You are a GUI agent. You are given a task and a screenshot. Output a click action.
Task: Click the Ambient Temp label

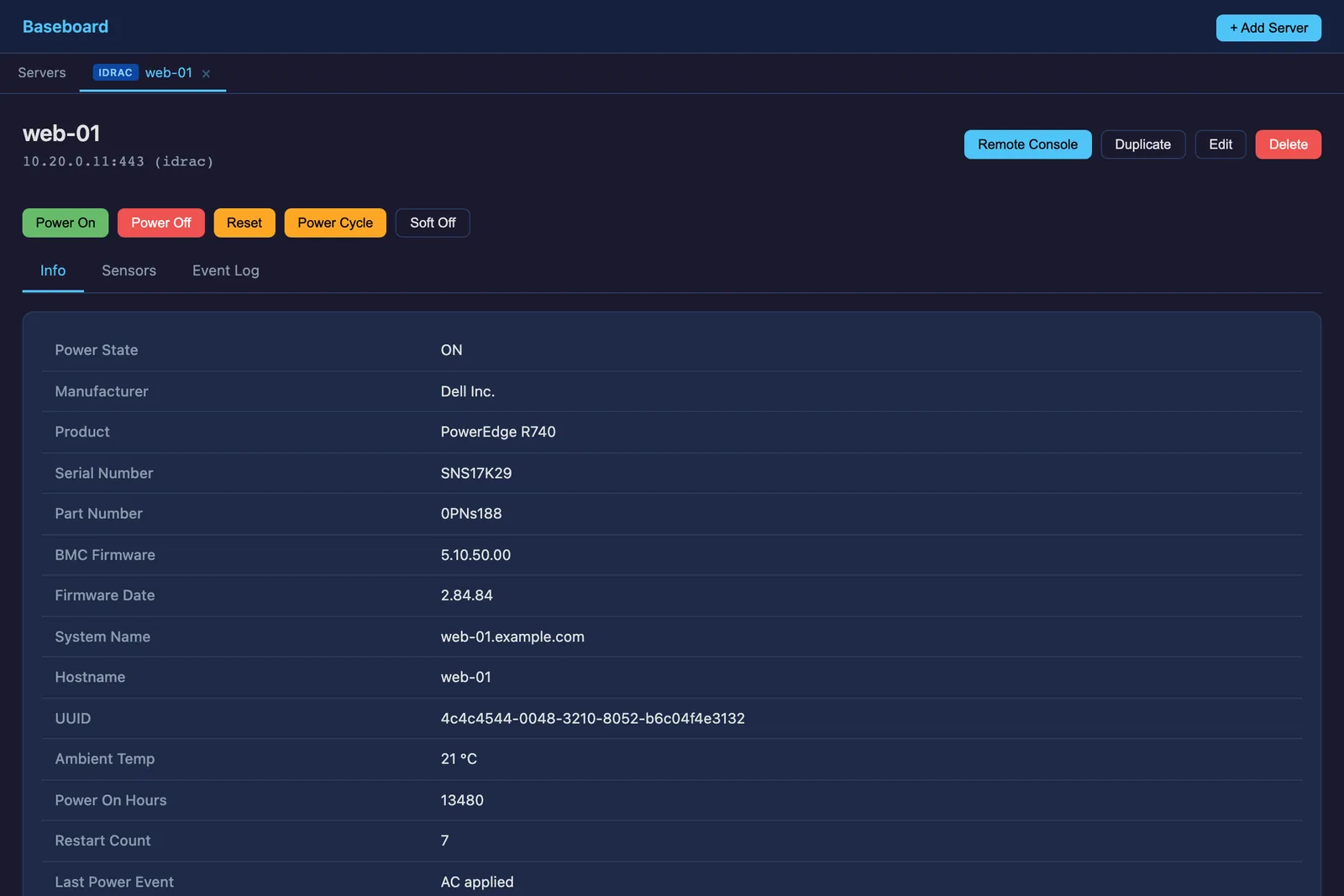[x=105, y=759]
